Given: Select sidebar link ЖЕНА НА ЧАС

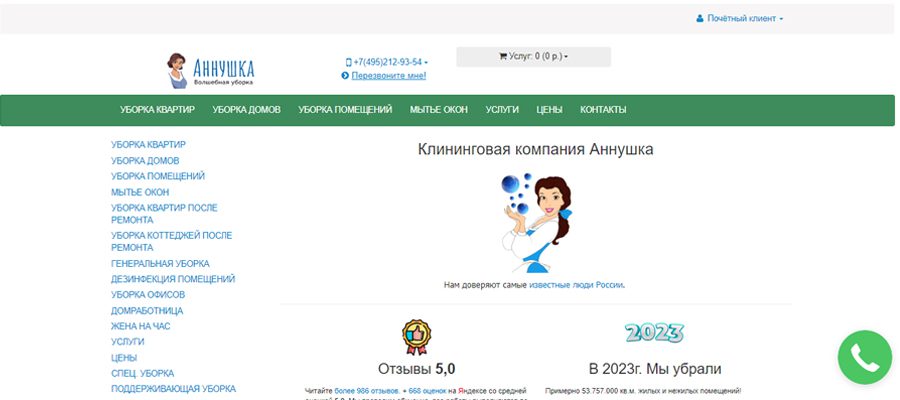Looking at the screenshot, I should point(141,326).
